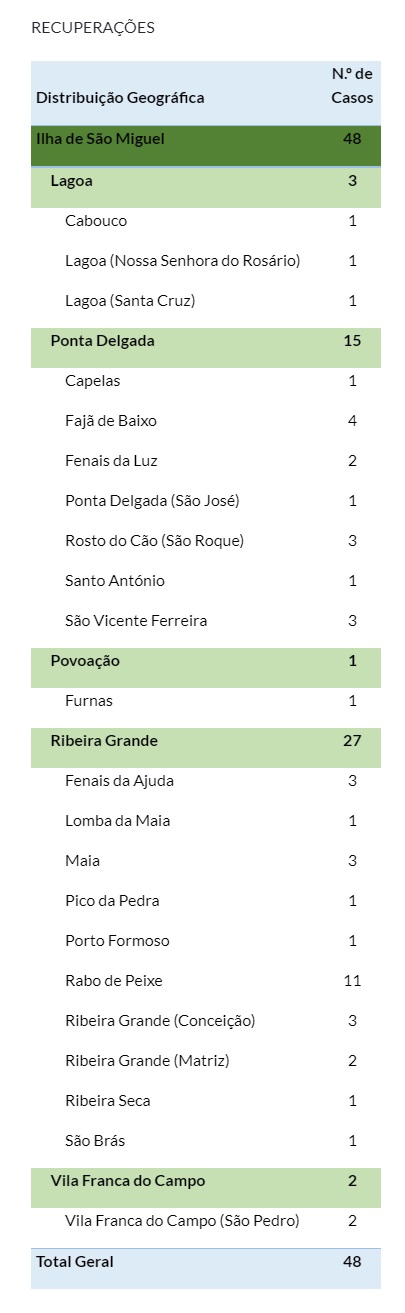Click the value 11 for Rabo de Peixe

(x=352, y=981)
